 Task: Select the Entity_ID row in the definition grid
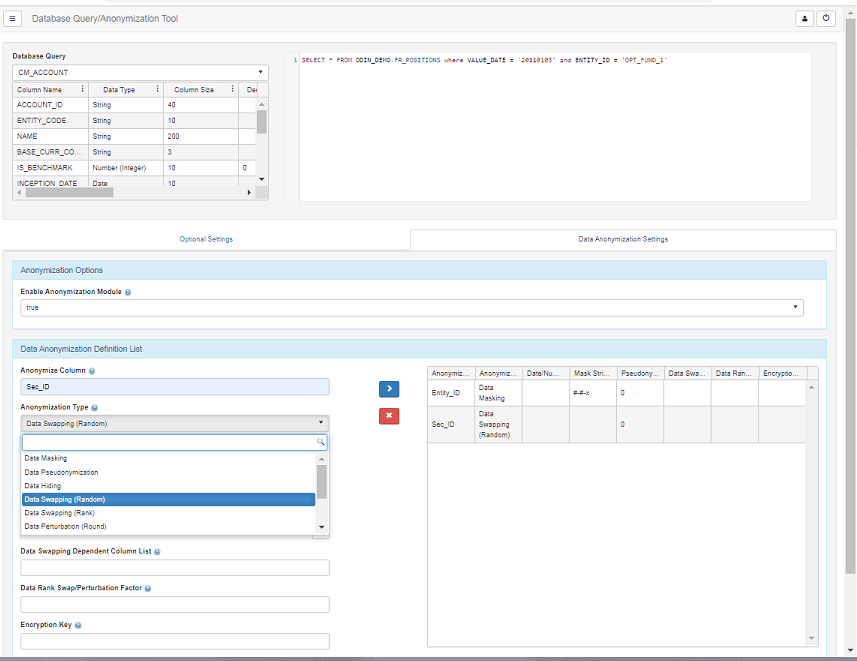point(617,393)
